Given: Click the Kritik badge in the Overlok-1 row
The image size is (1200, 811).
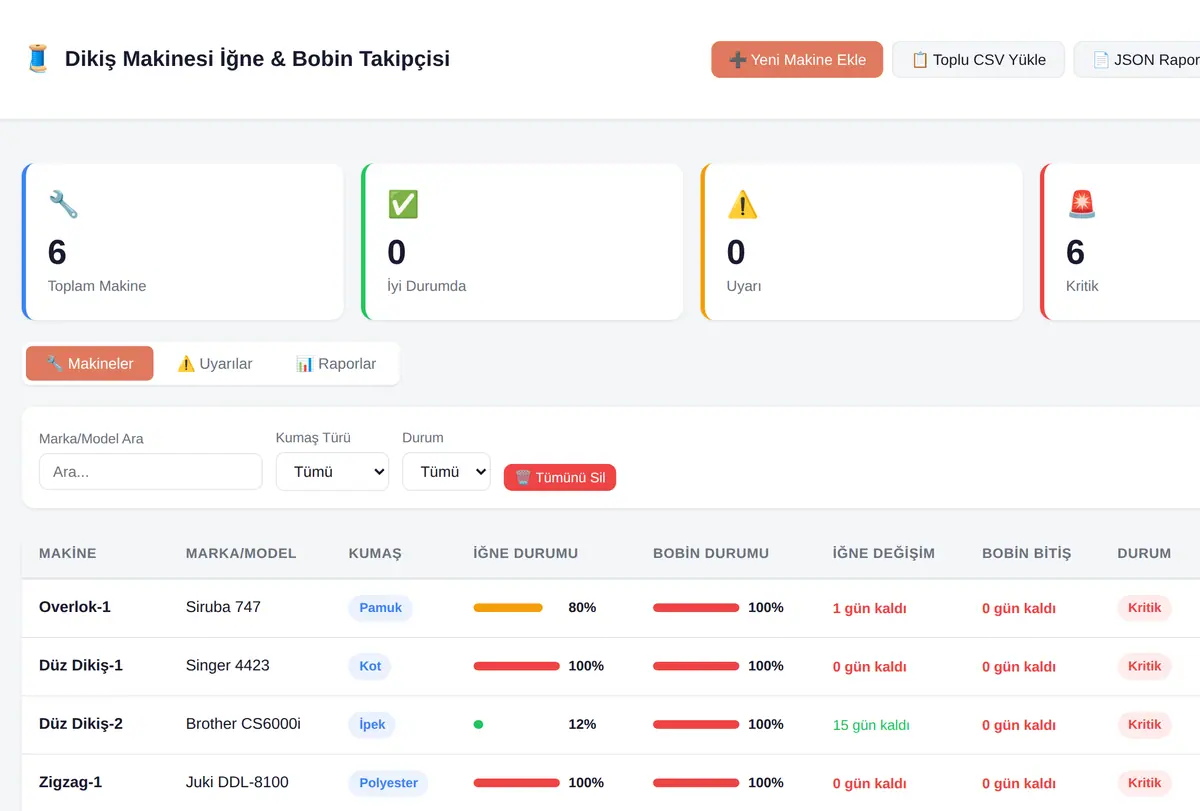Looking at the screenshot, I should point(1144,608).
